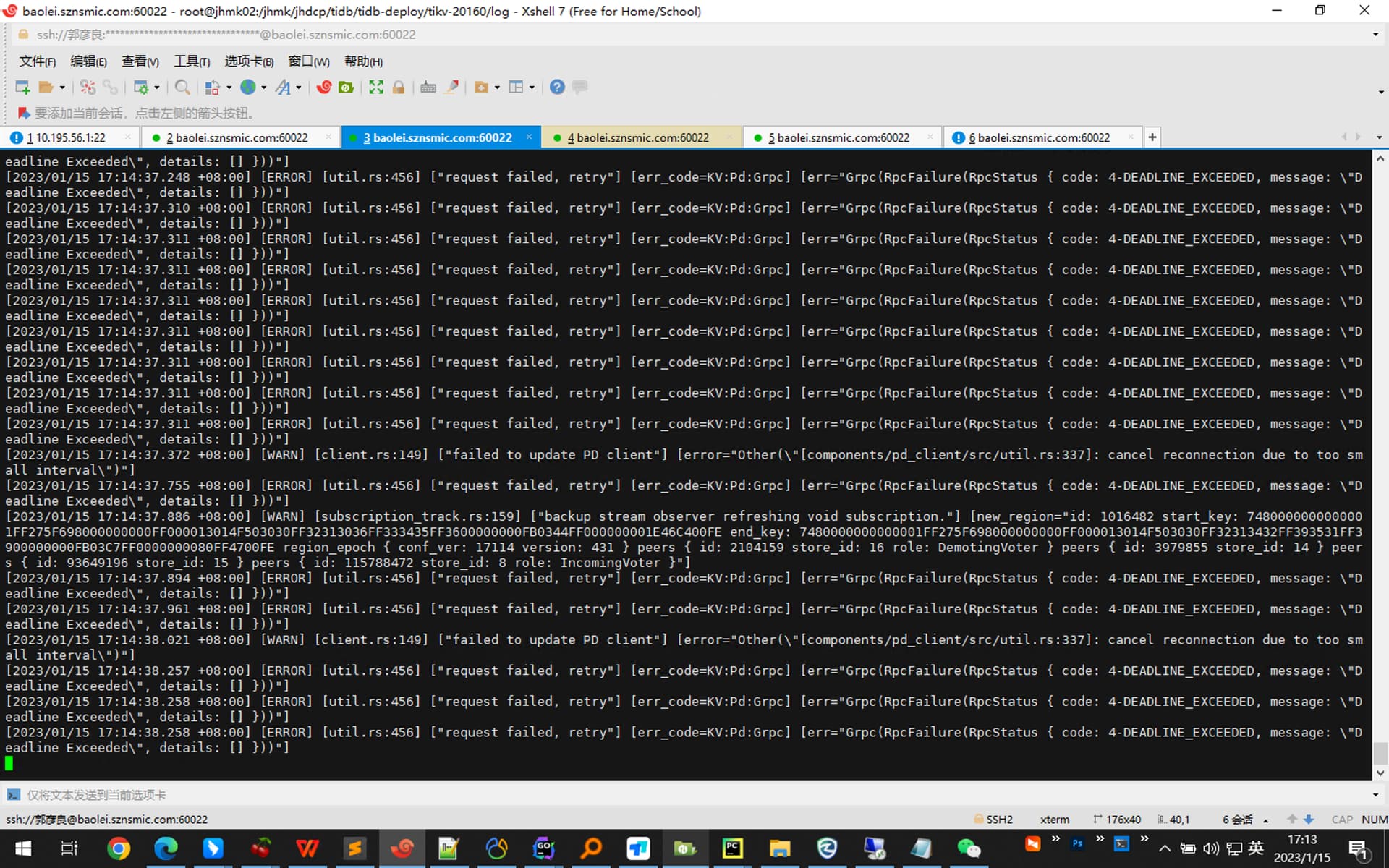Switch to tab 4 baolei.sznsmic.com:60022
Screen dimensions: 1389x868
(x=637, y=137)
